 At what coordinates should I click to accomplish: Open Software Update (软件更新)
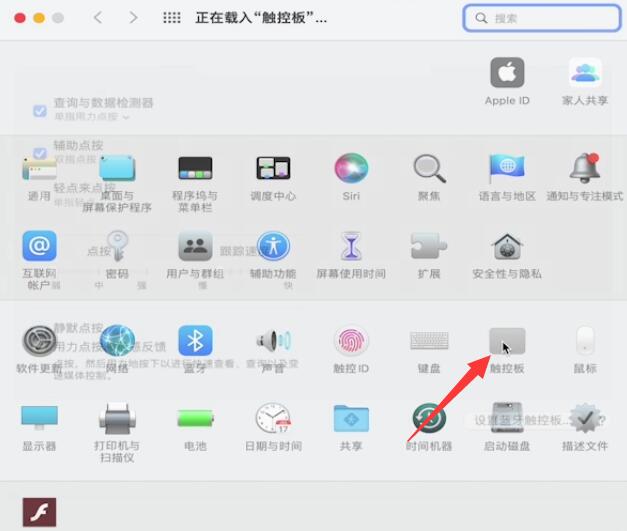pyautogui.click(x=39, y=341)
